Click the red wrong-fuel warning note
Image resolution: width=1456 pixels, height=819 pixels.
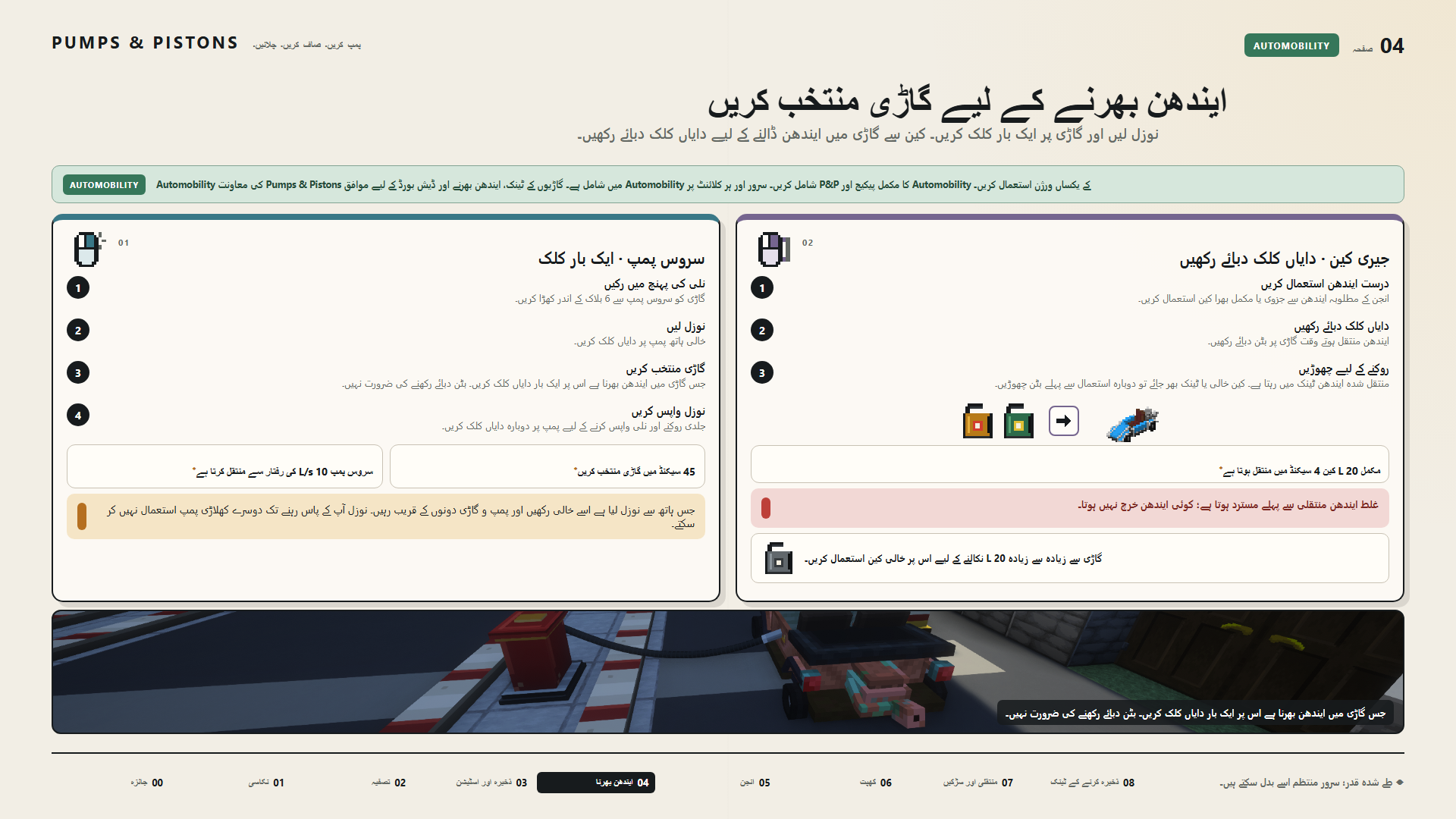pyautogui.click(x=1070, y=508)
